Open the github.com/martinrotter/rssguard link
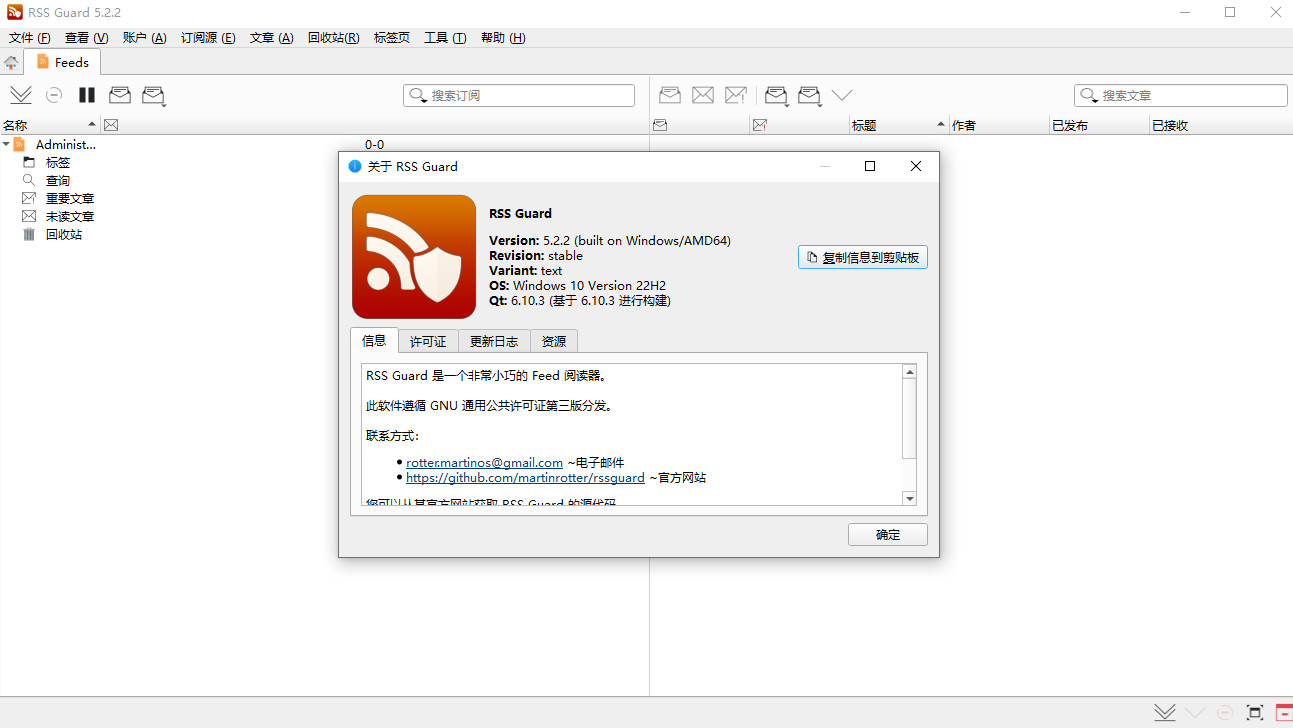Viewport: 1293px width, 728px height. 525,478
